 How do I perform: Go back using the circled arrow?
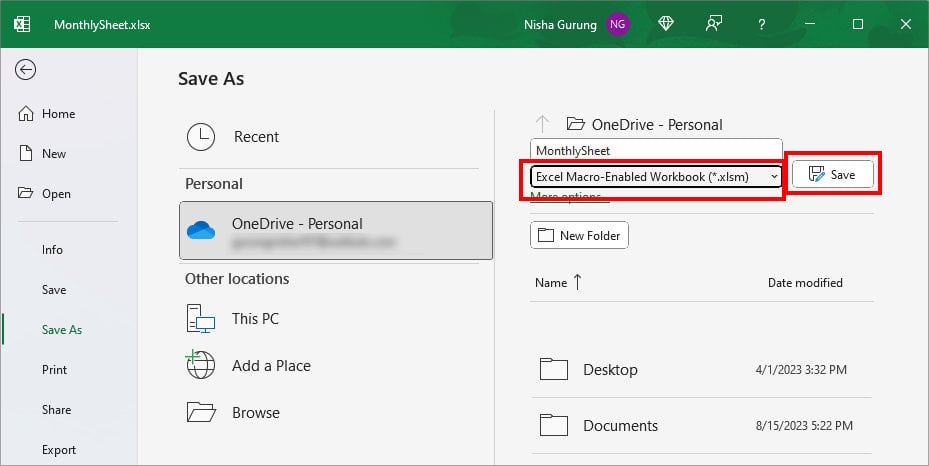point(25,70)
